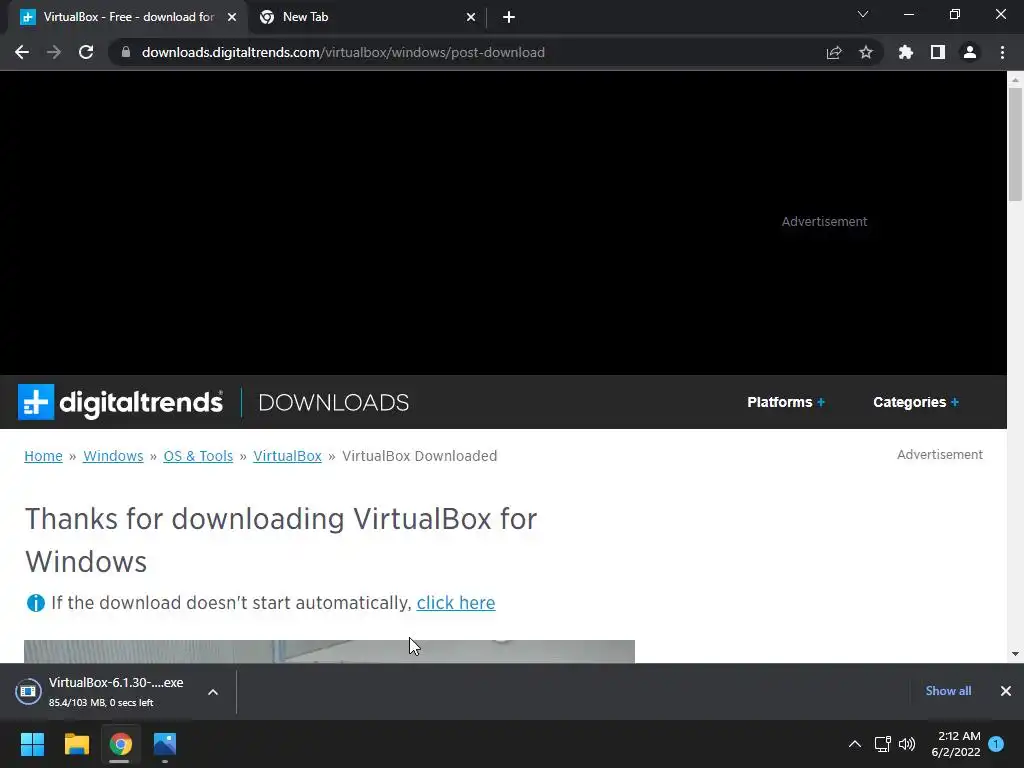Toggle the browser side panel icon
Image resolution: width=1024 pixels, height=768 pixels.
click(938, 52)
